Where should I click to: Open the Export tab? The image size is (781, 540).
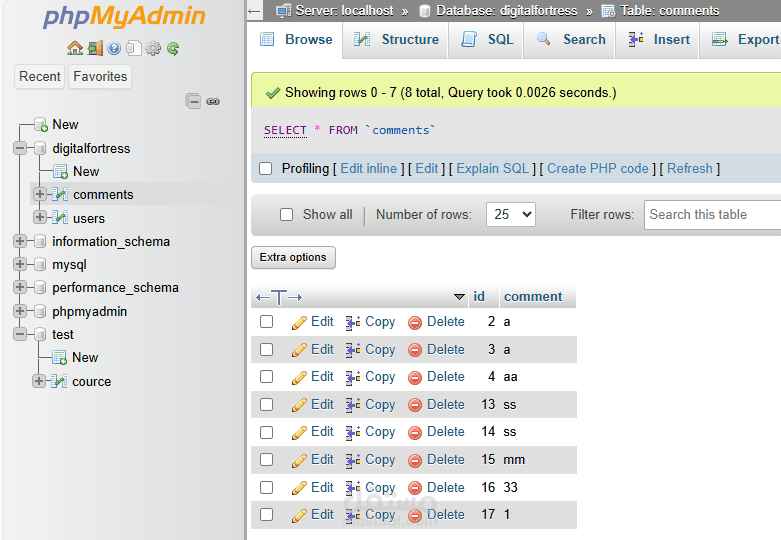[741, 40]
